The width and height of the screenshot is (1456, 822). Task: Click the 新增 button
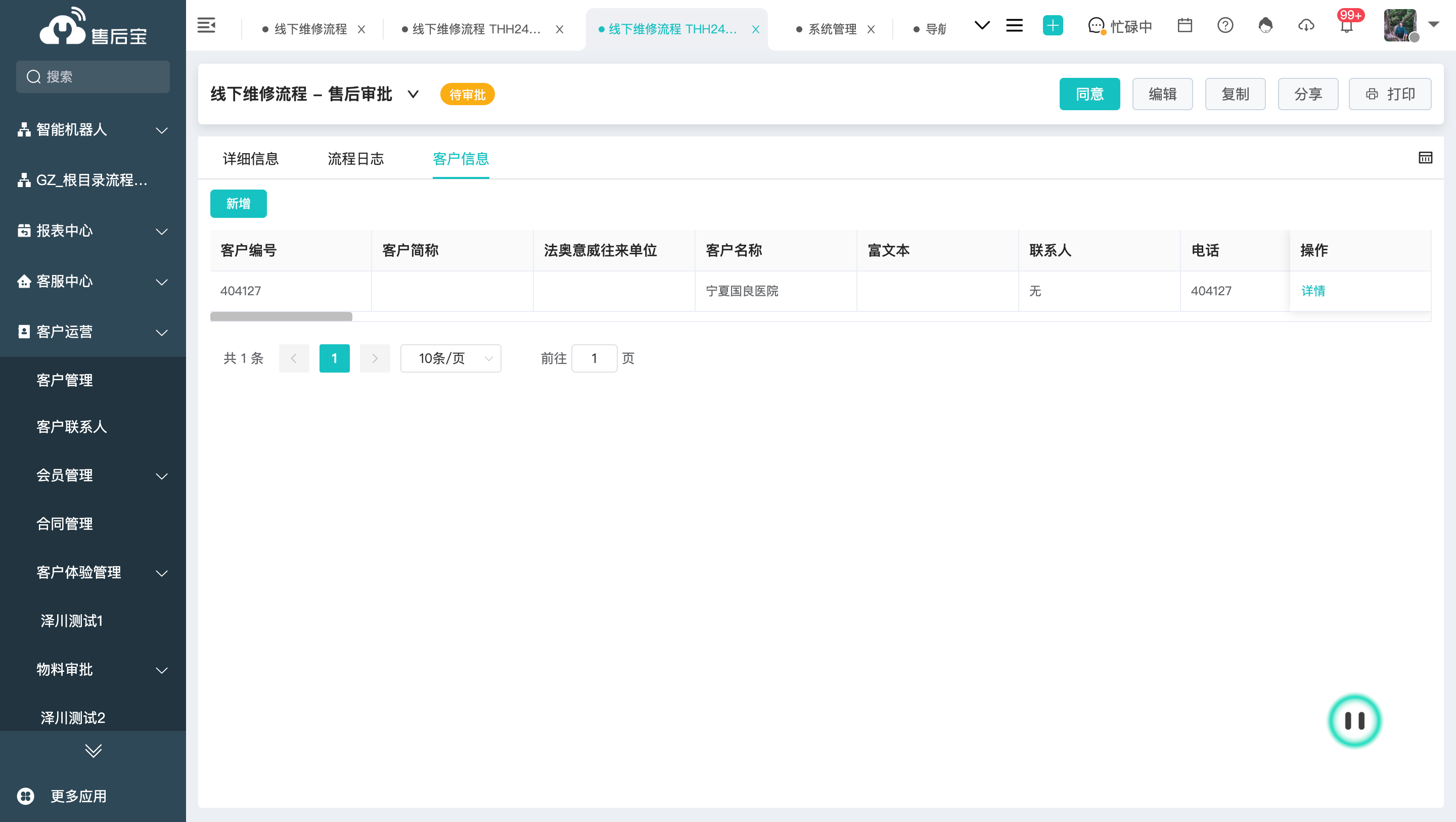click(238, 204)
